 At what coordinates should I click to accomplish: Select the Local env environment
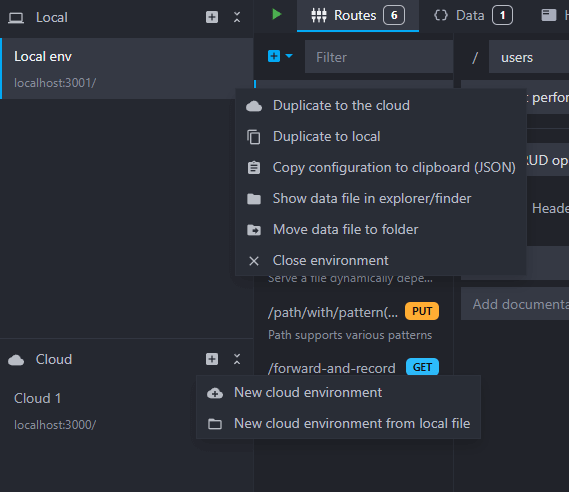point(127,69)
